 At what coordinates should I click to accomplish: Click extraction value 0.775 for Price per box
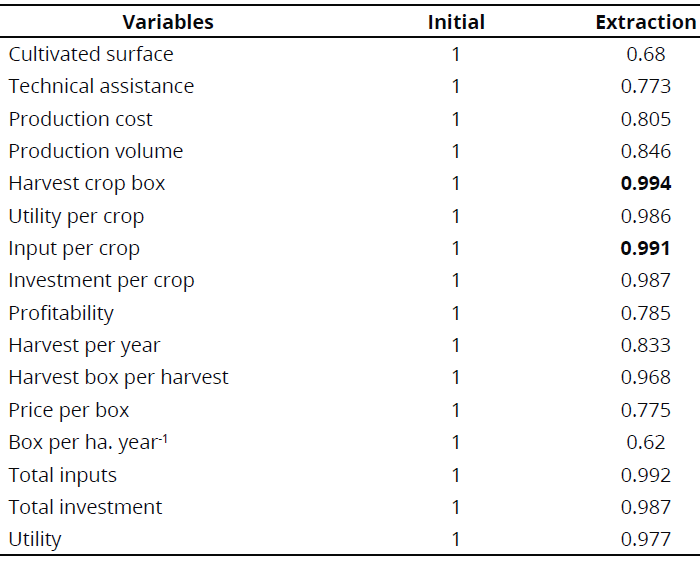[646, 410]
